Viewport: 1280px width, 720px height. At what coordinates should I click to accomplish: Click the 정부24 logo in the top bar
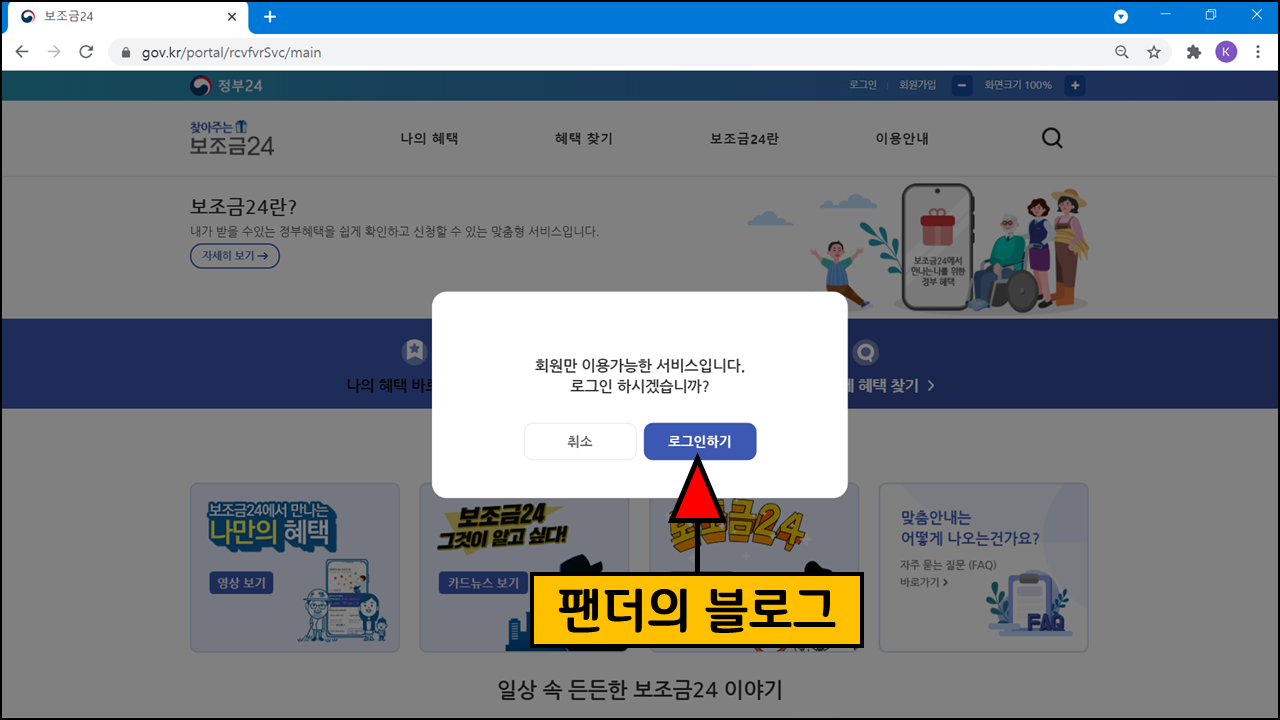tap(226, 86)
